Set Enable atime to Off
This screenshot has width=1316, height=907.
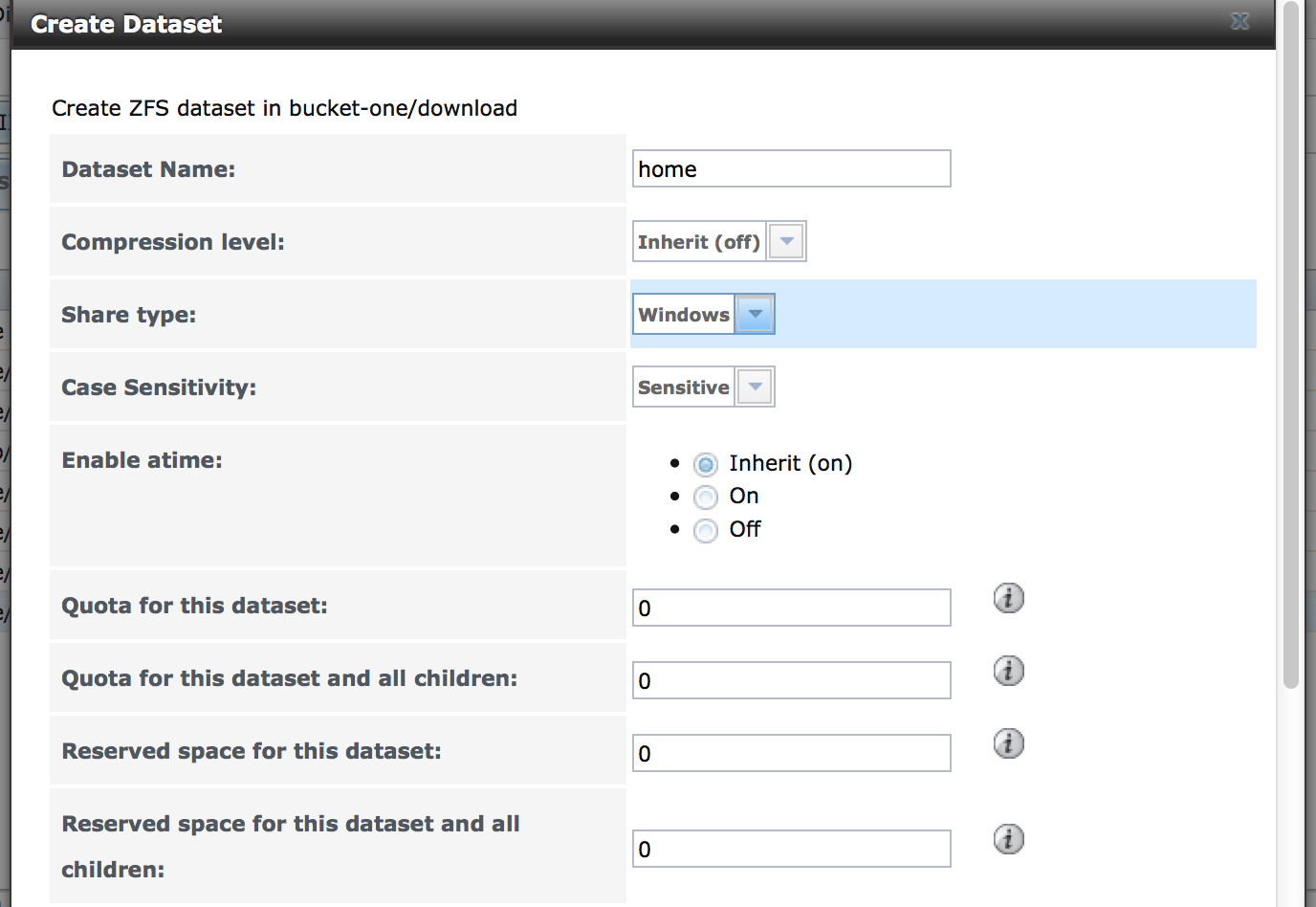[706, 530]
